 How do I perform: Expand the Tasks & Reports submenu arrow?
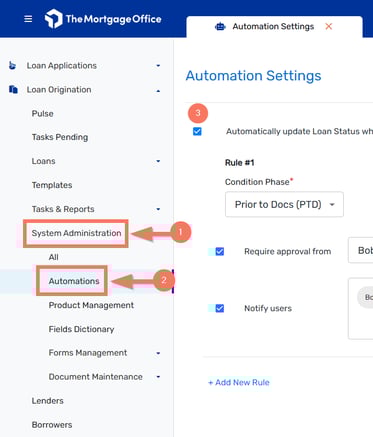pos(158,209)
